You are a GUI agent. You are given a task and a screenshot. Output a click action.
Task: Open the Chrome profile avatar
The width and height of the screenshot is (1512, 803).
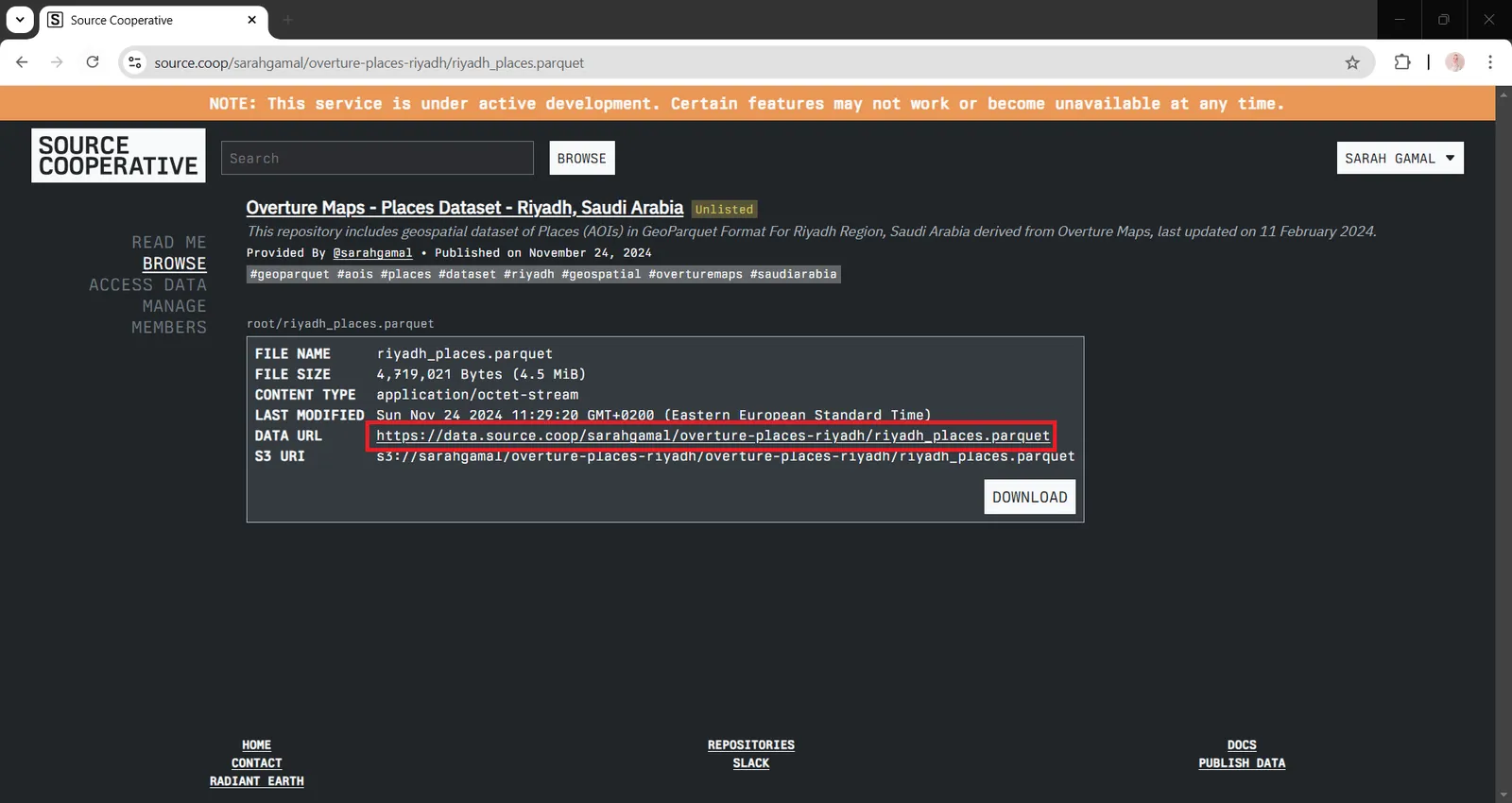pos(1455,62)
